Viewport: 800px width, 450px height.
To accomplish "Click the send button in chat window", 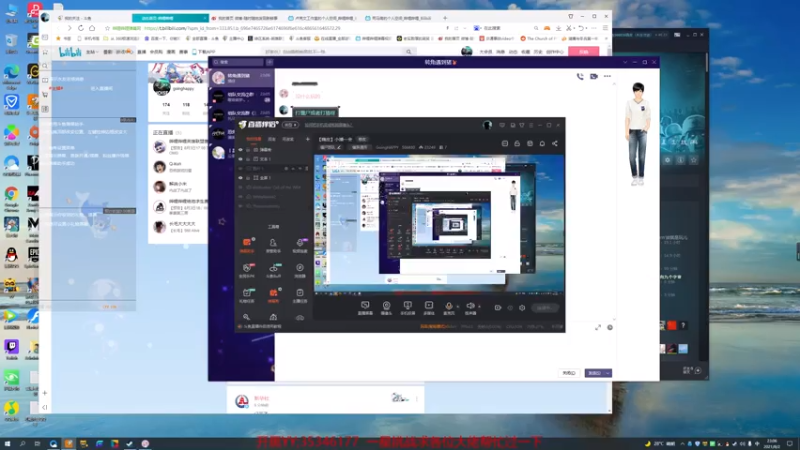I will [x=594, y=373].
